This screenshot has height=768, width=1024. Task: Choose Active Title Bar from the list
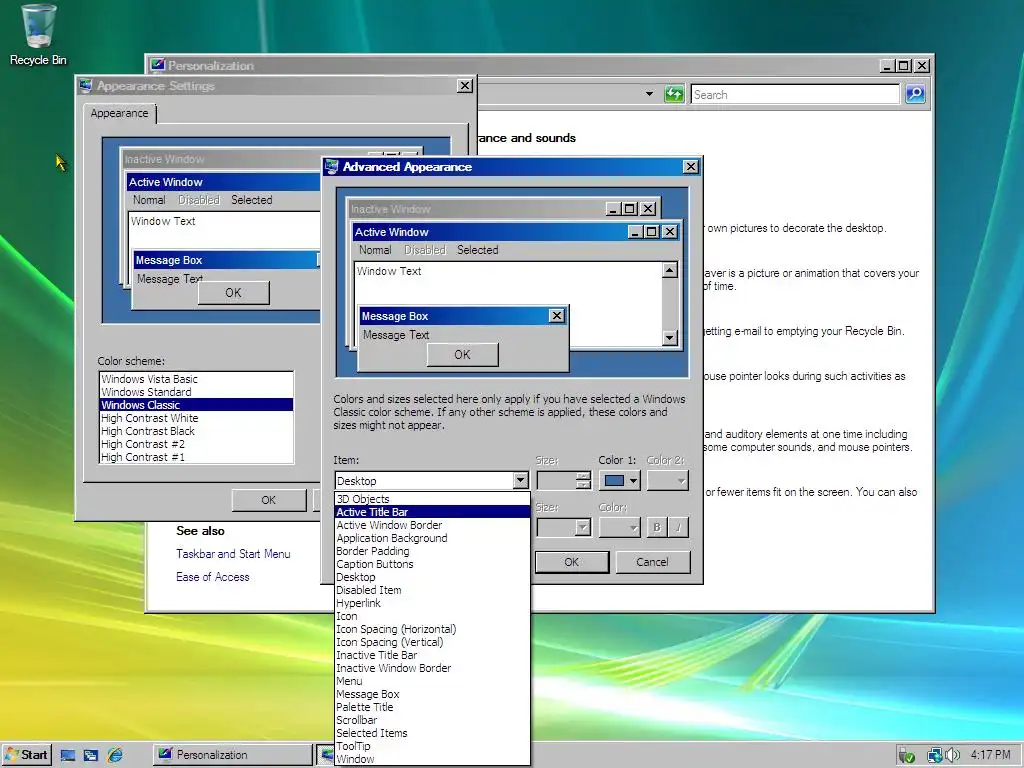[432, 512]
